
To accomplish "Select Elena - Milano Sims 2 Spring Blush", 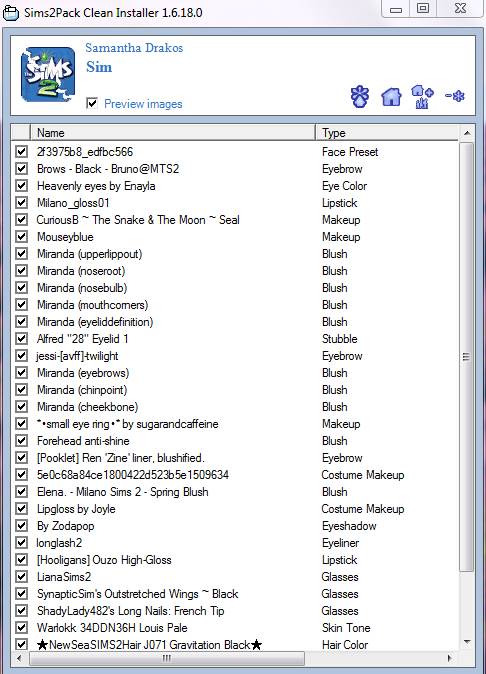I will 235,492.
